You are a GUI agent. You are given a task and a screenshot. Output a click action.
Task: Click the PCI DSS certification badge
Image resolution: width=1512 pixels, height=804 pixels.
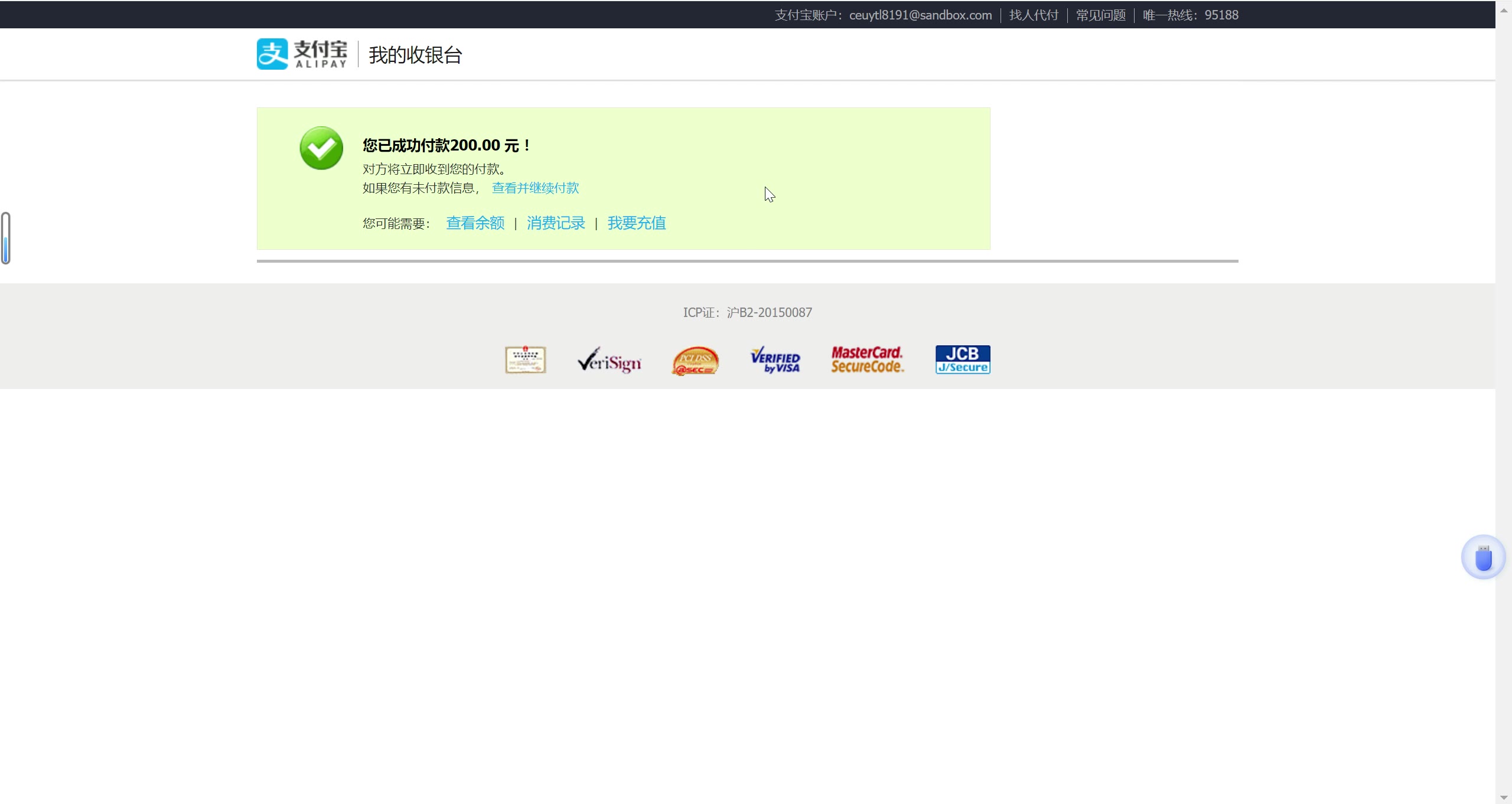[695, 360]
